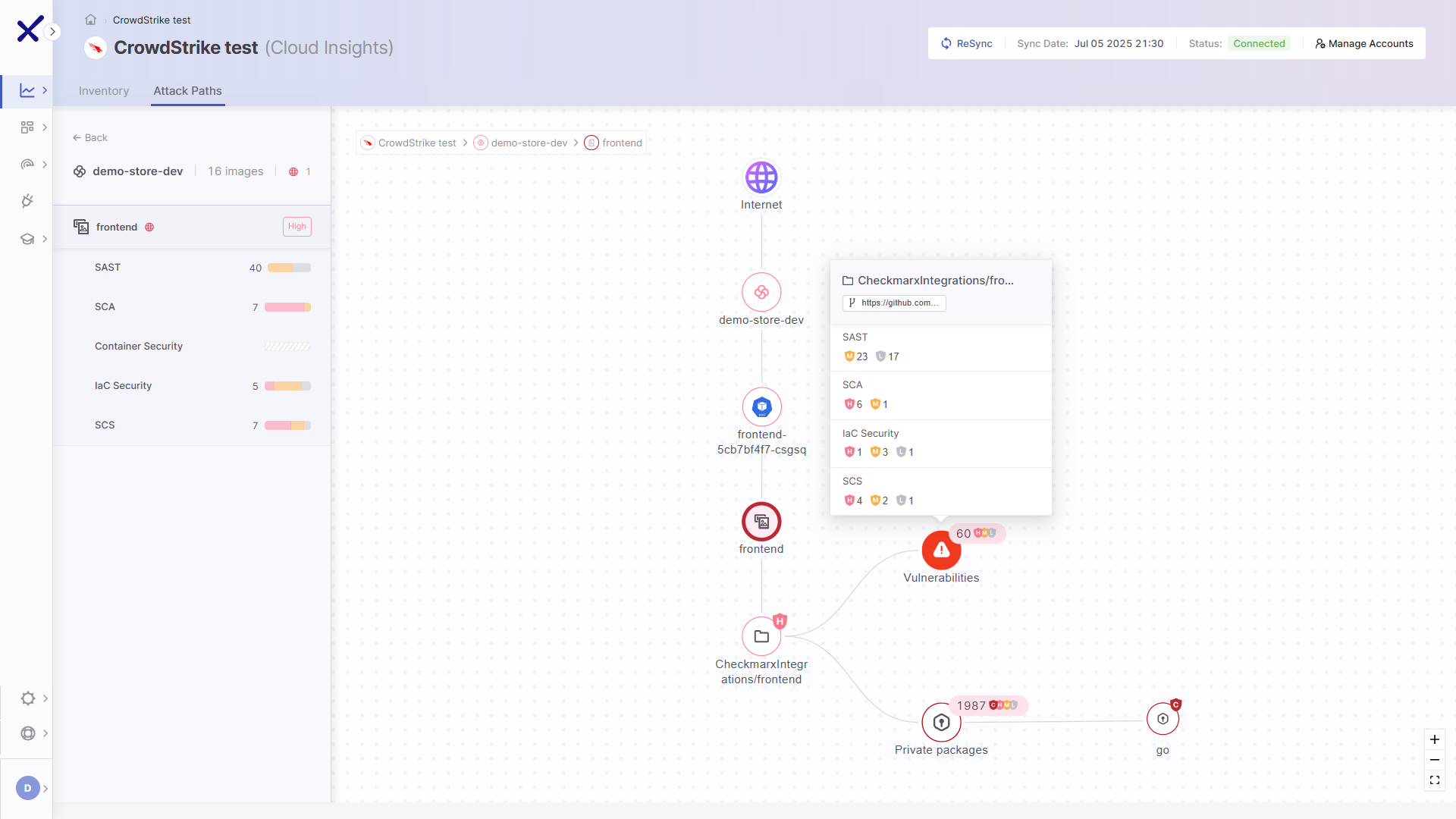Zoom out with the minus button
Viewport: 1456px width, 819px height.
click(1434, 760)
